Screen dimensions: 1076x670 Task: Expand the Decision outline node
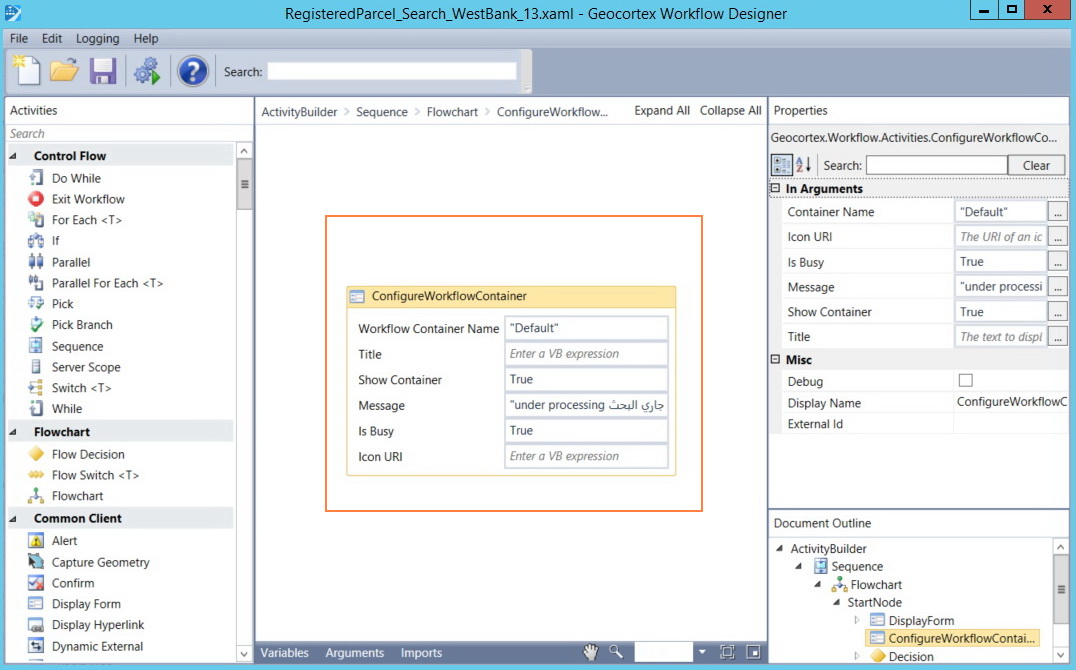pos(856,656)
